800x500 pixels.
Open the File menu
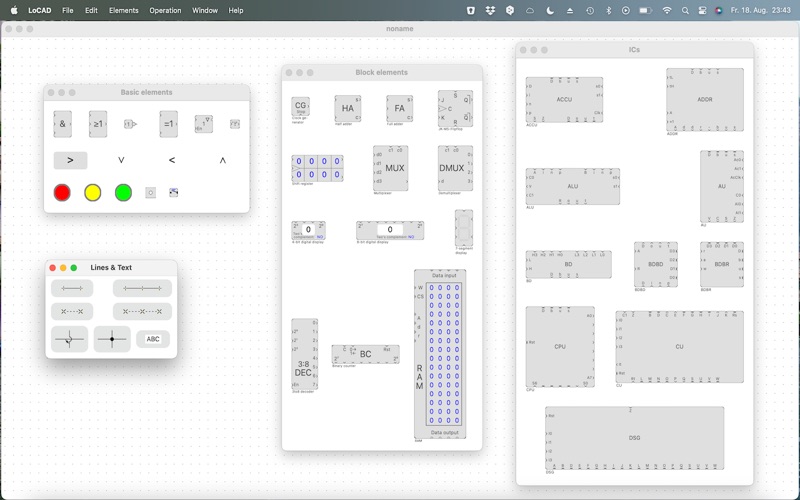pos(67,10)
